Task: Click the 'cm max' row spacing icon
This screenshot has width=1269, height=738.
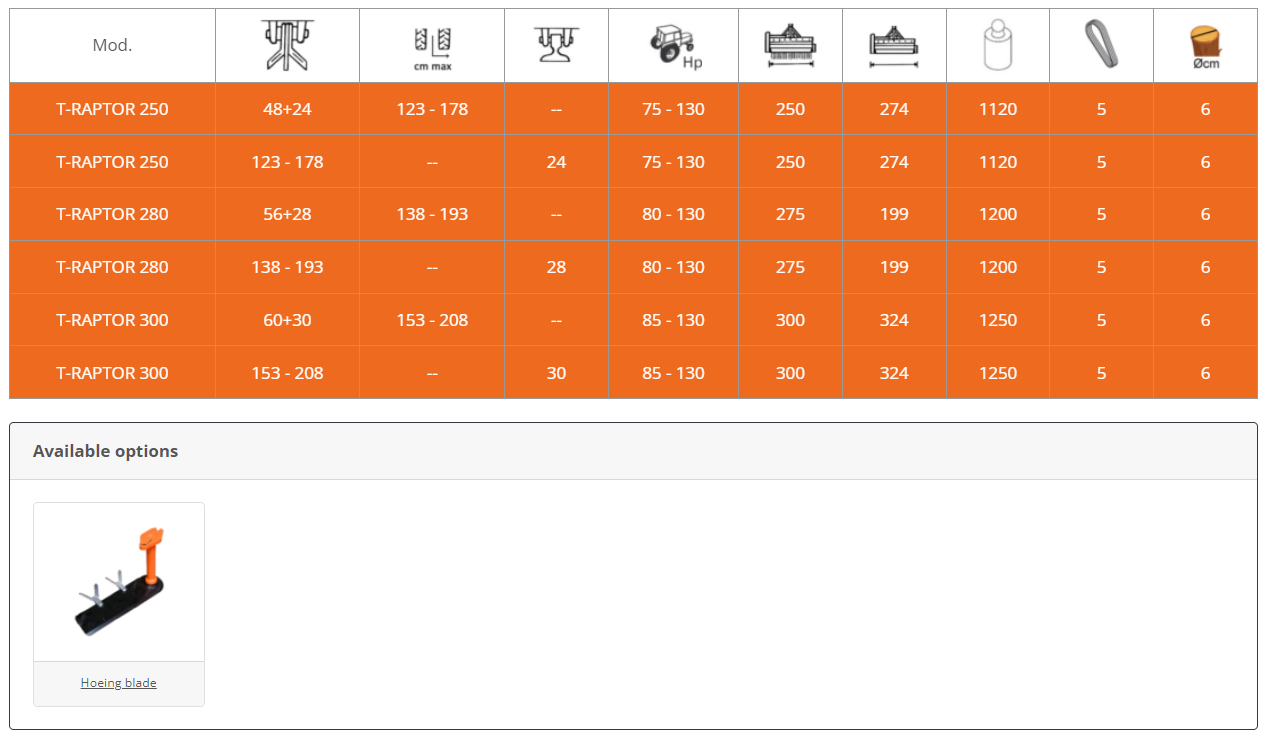Action: click(432, 46)
